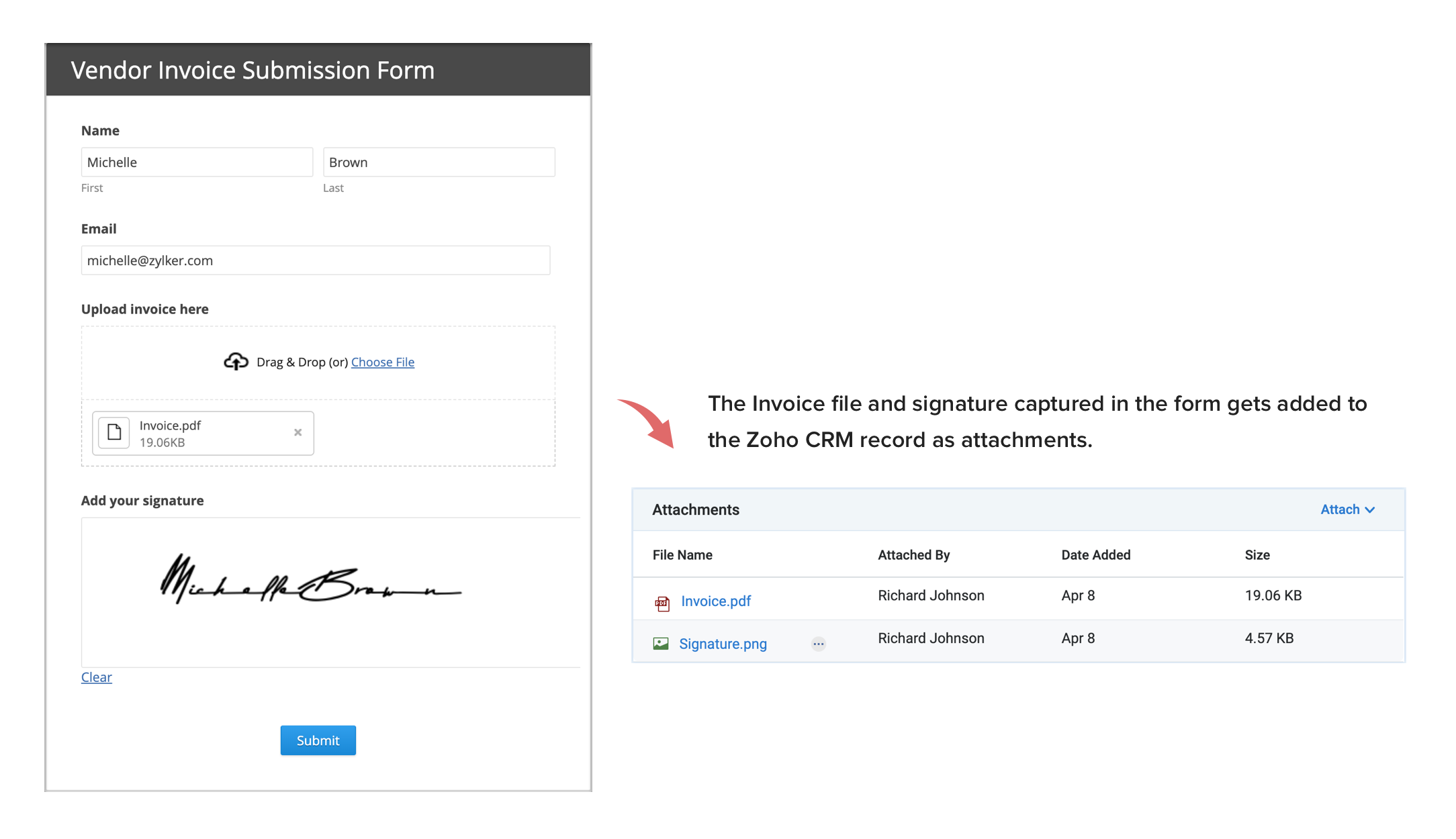
Task: Remove the uploaded Invoice.pdf file
Action: coord(298,433)
